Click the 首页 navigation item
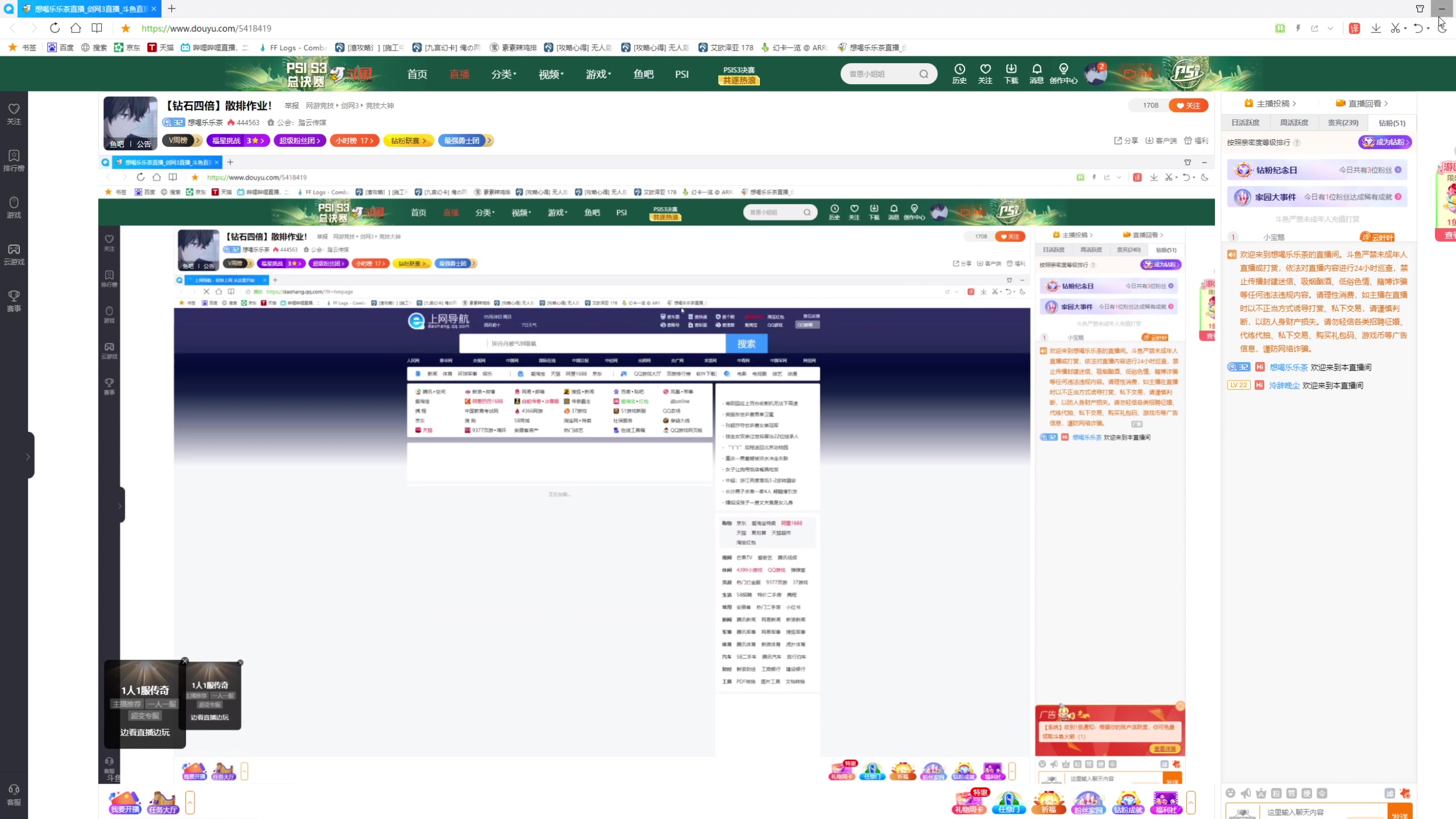This screenshot has width=1456, height=819. coord(417,74)
